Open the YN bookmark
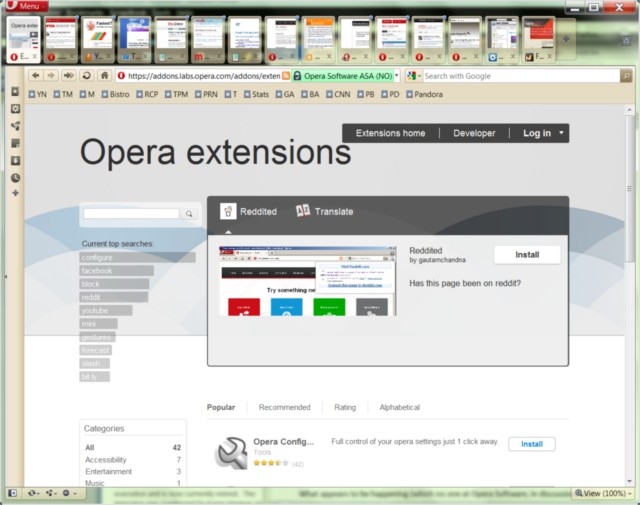The height and width of the screenshot is (505, 640). tap(38, 94)
